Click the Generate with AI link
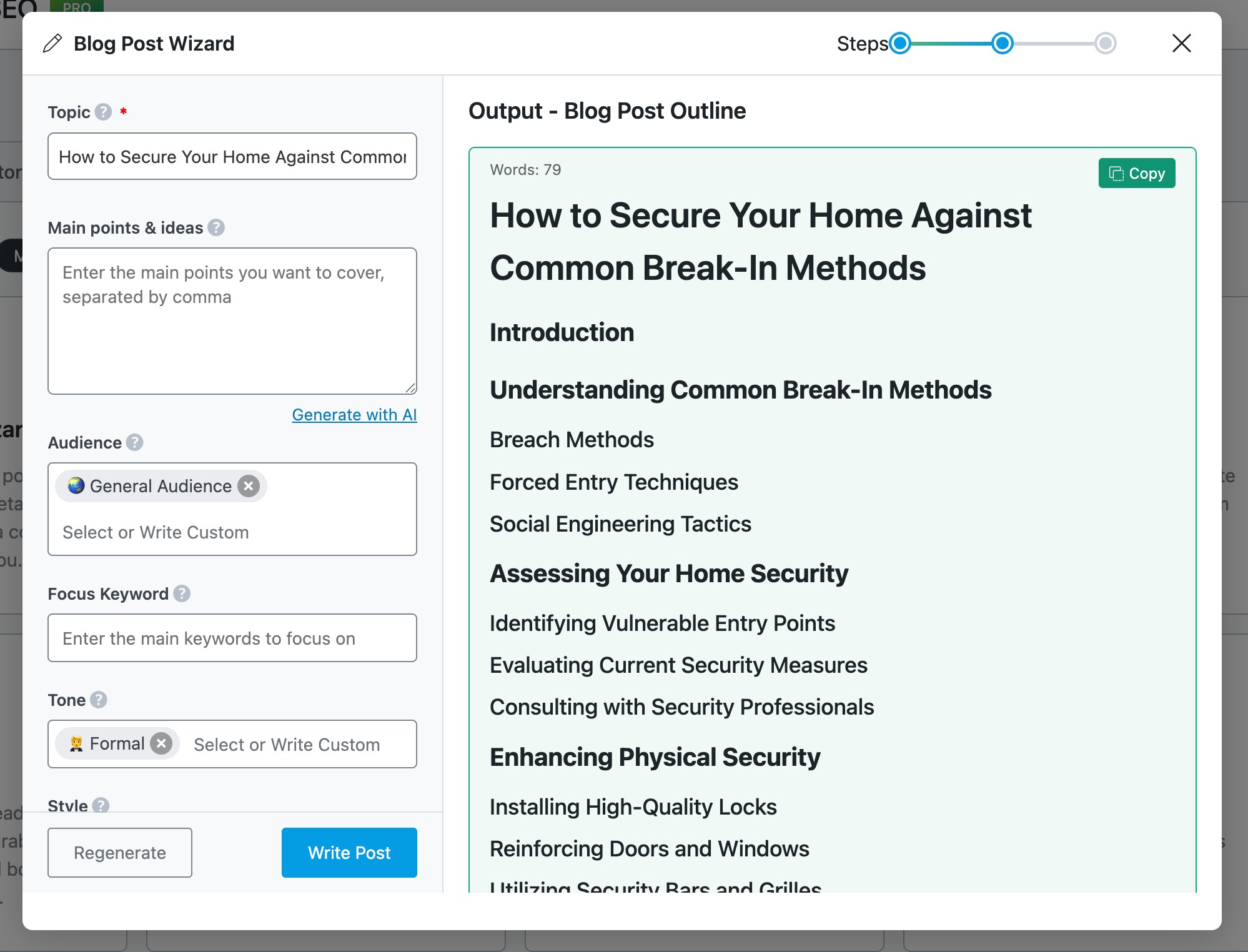Screen dimensions: 1248x952 click(x=354, y=415)
